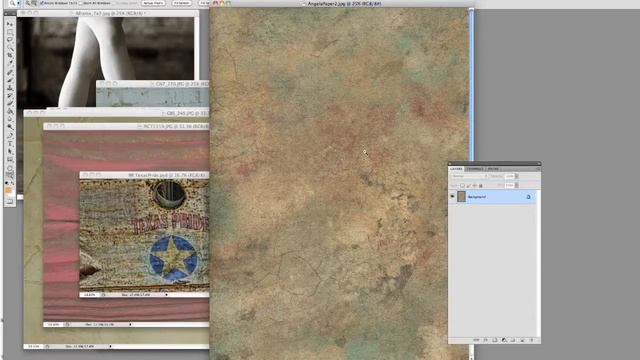This screenshot has height=360, width=640.
Task: Toggle Resize Windows To Fit checkbox
Action: (x=42, y=3)
